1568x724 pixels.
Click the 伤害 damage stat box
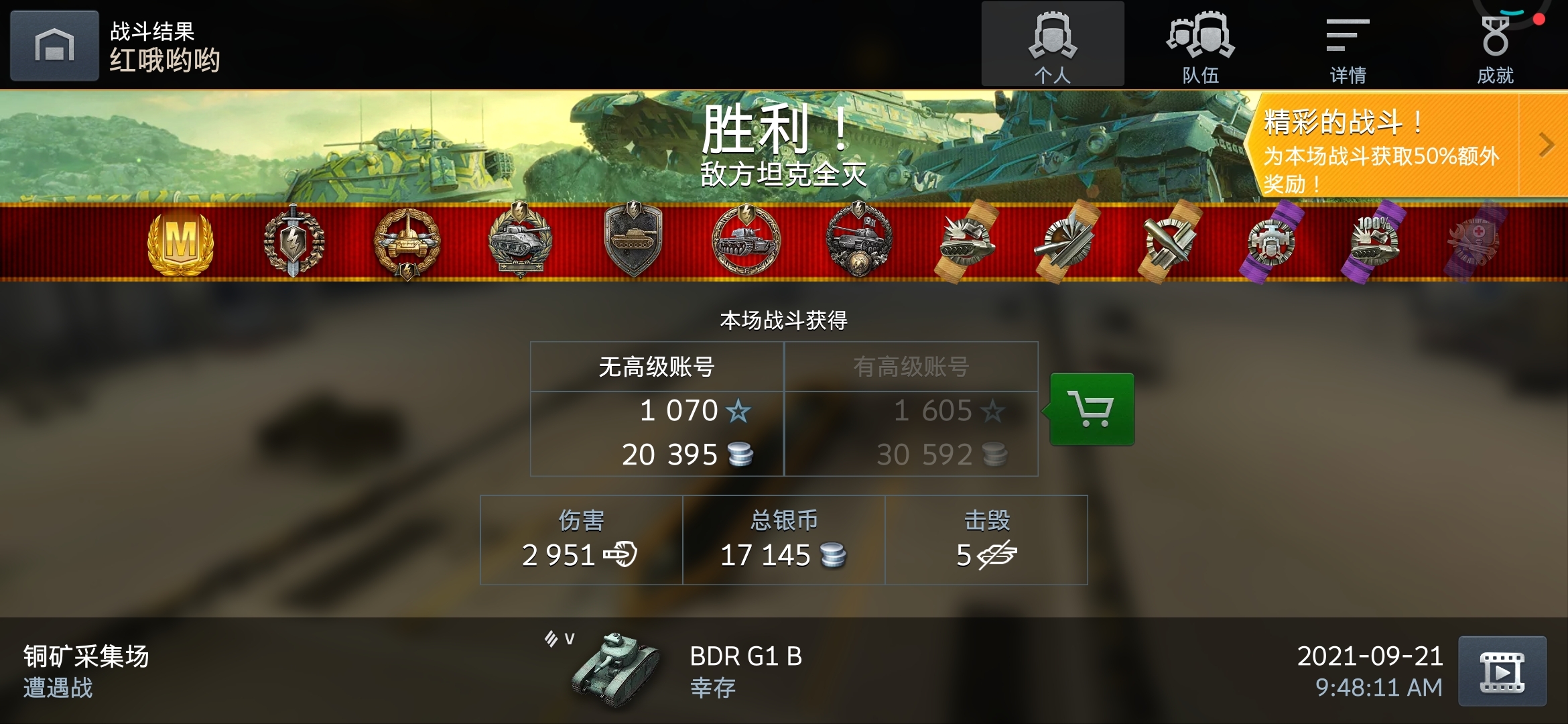(581, 540)
